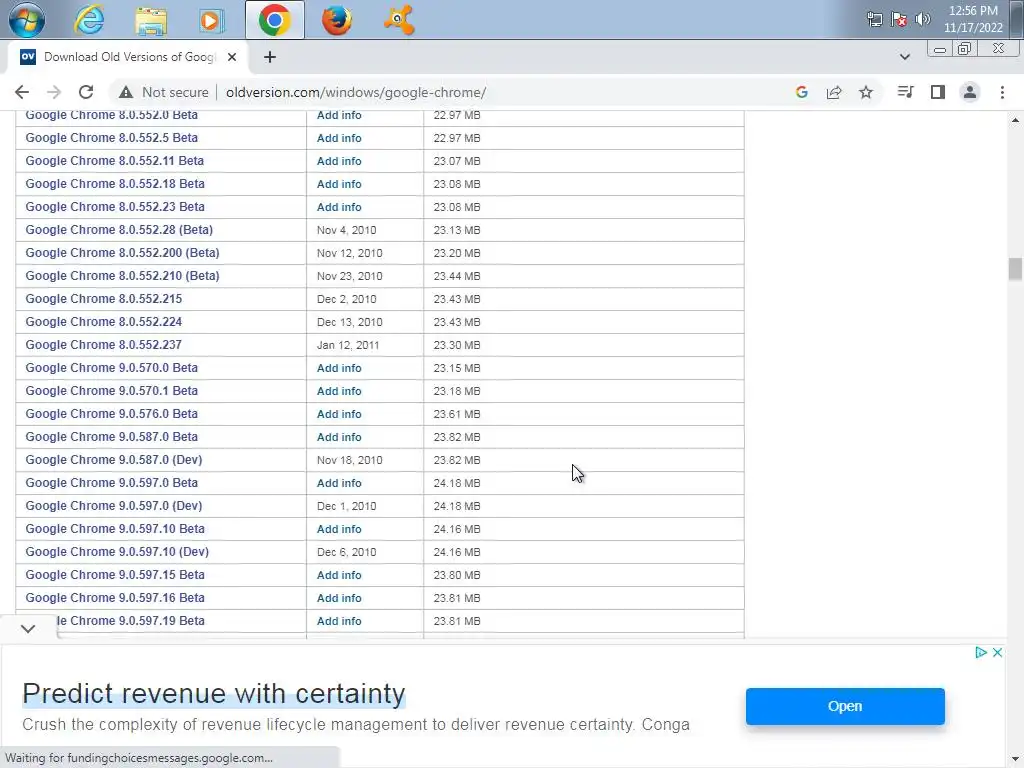This screenshot has height=768, width=1024.
Task: Open a new tab with the plus button
Action: pos(270,57)
